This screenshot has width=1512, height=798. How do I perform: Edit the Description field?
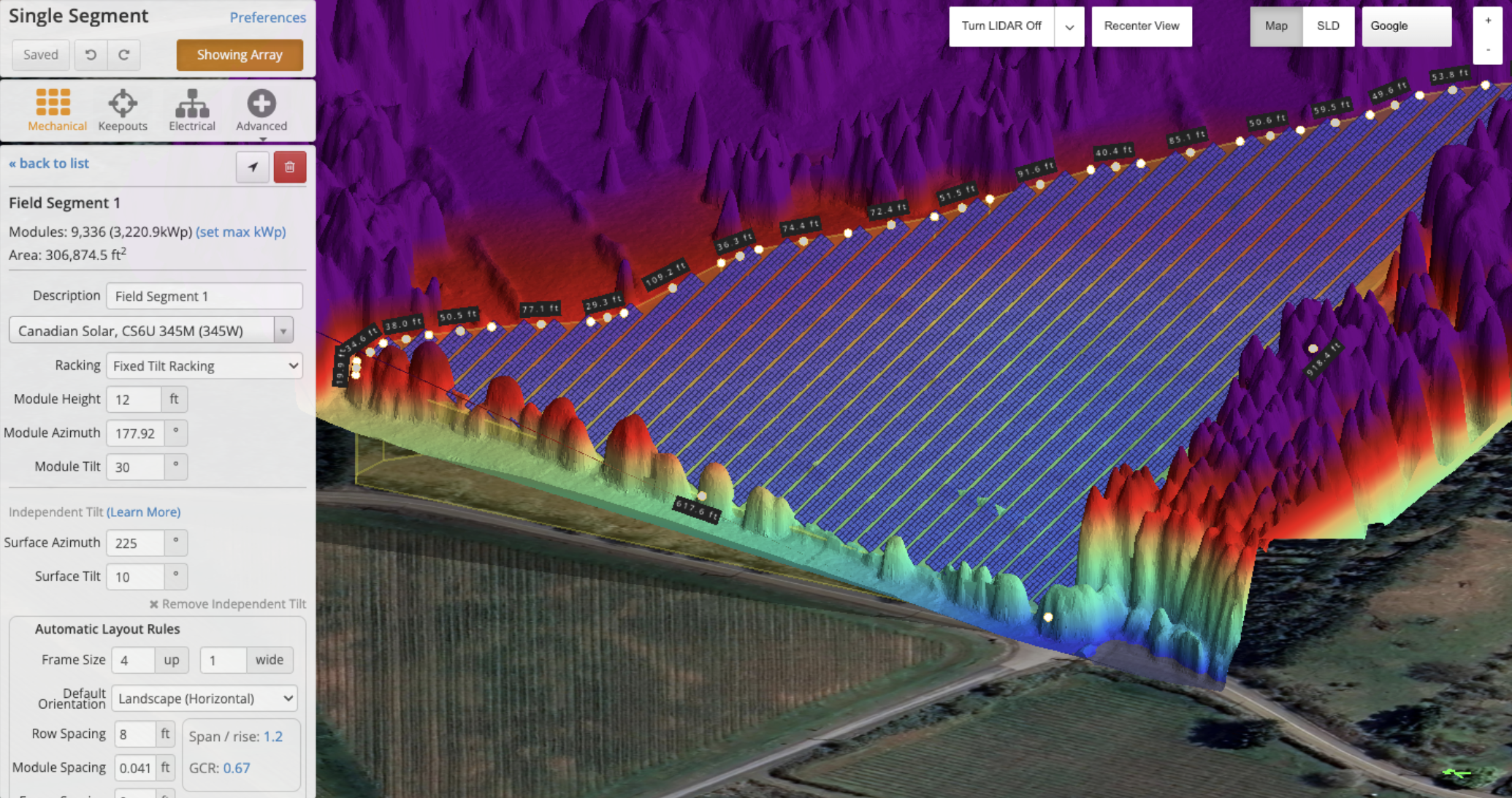pyautogui.click(x=205, y=296)
